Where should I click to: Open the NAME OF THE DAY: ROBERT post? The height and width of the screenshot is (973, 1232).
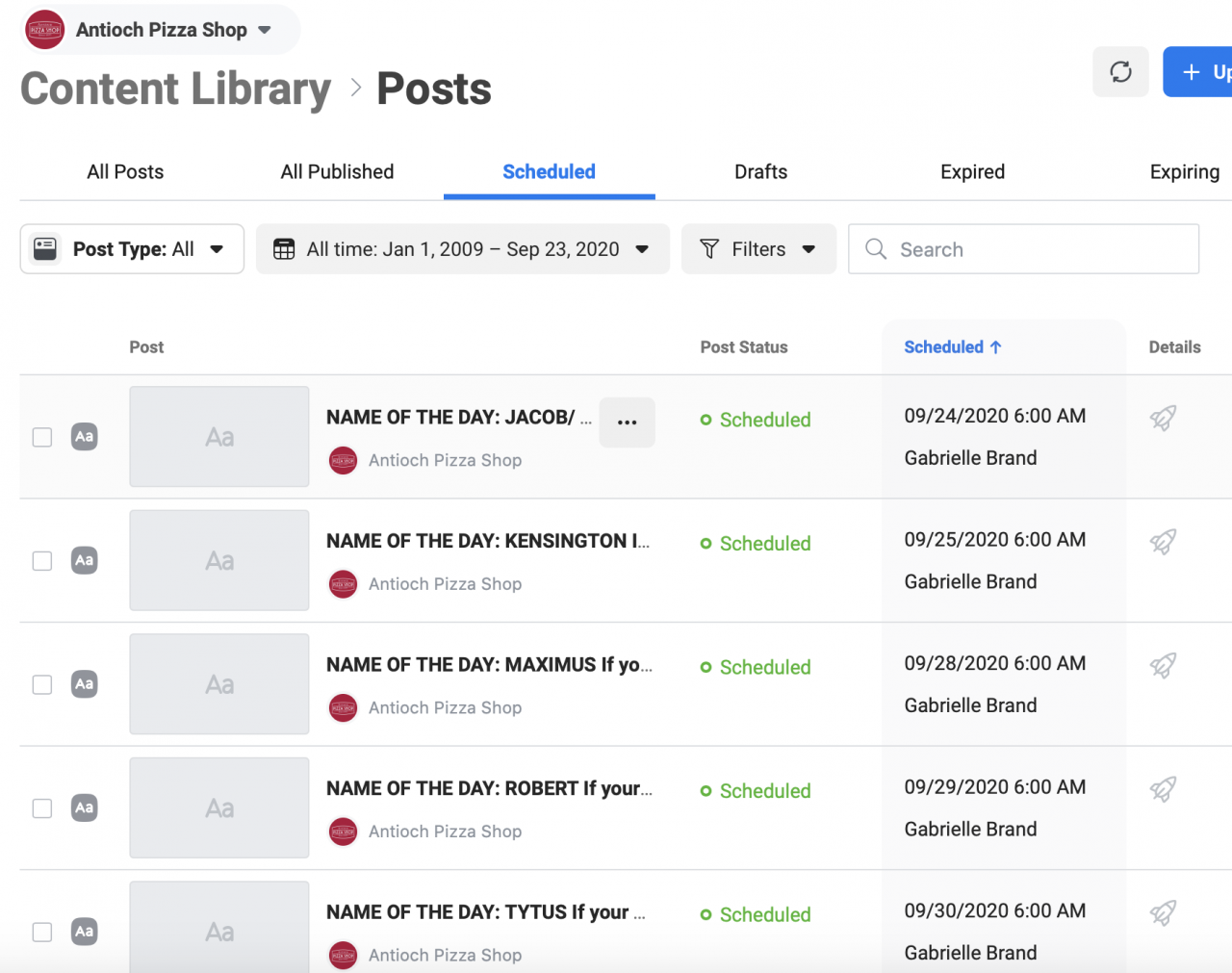[488, 789]
